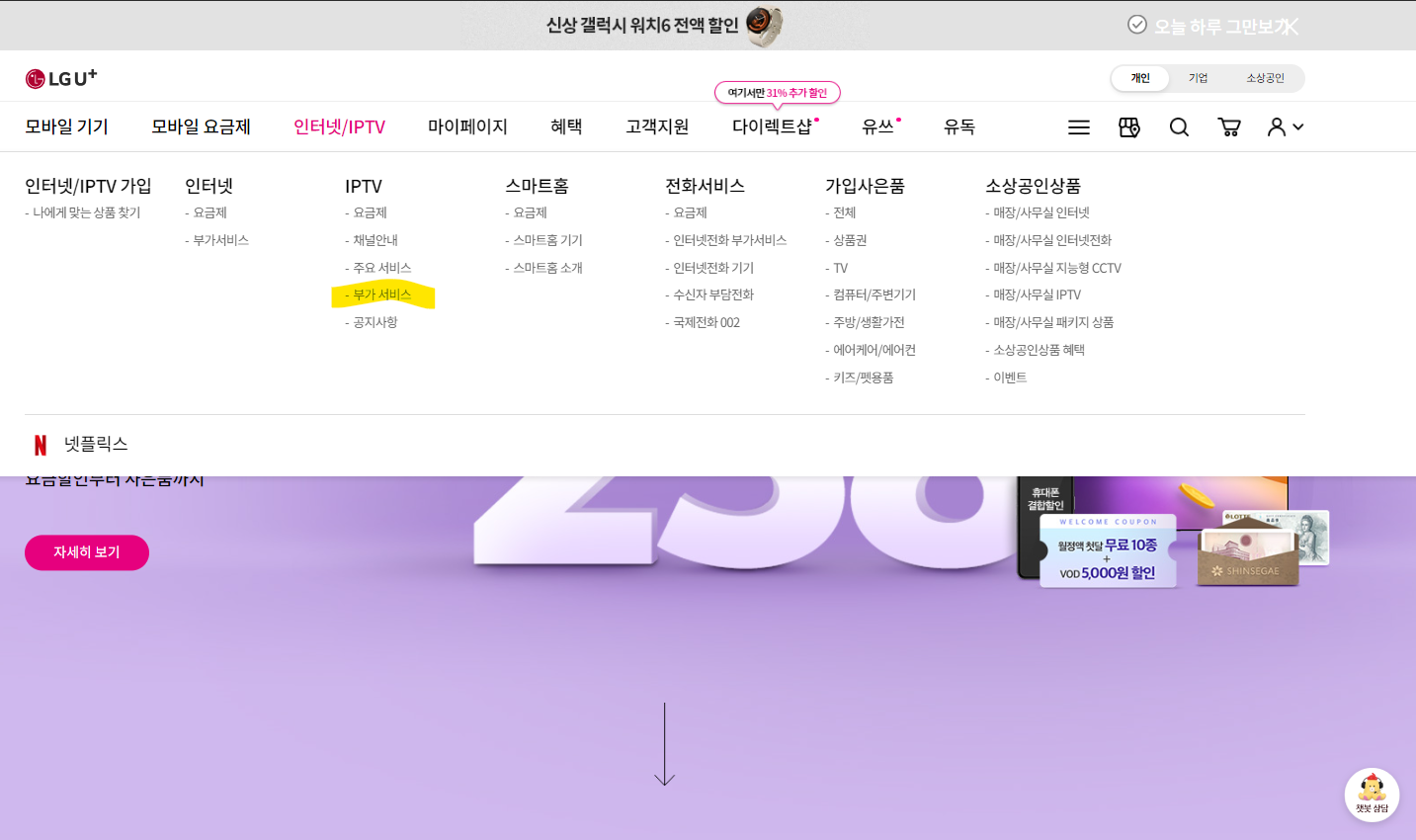Close the top banner with X
The image size is (1416, 840).
click(x=1288, y=27)
